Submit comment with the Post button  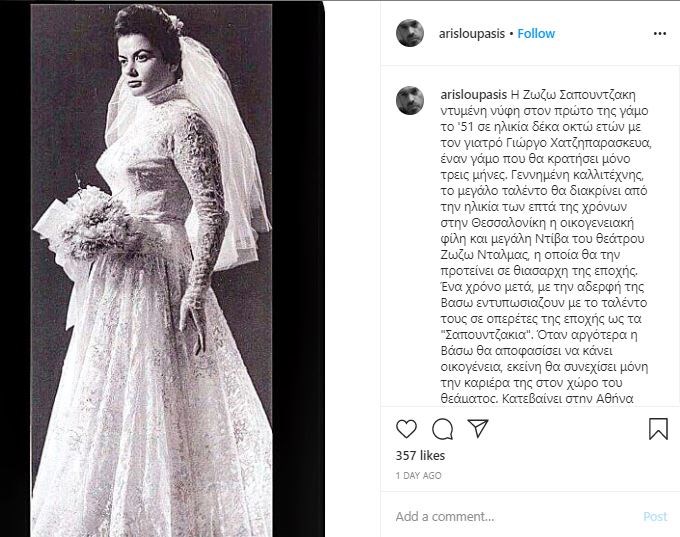[x=655, y=516]
